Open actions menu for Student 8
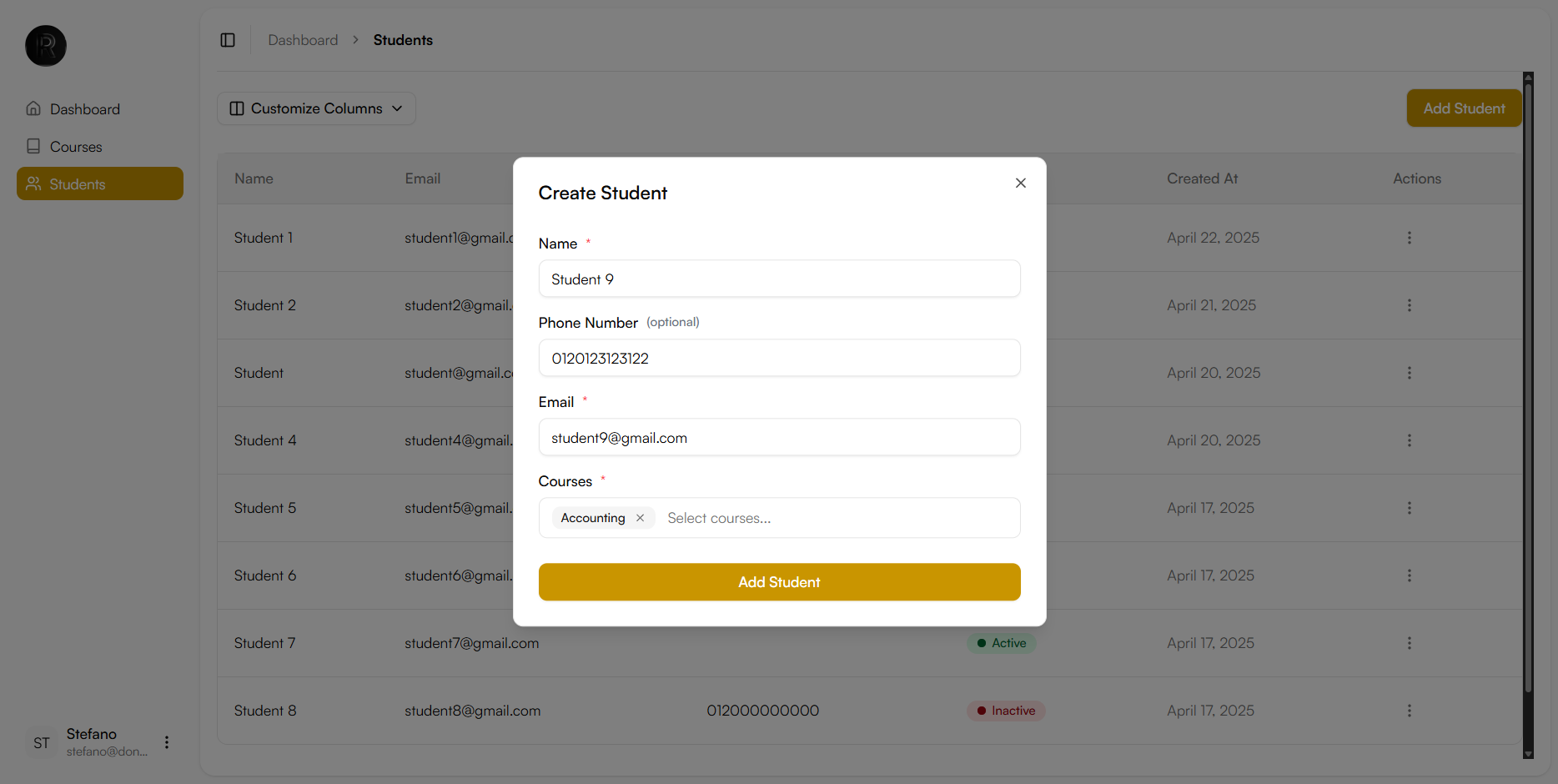 coord(1409,711)
